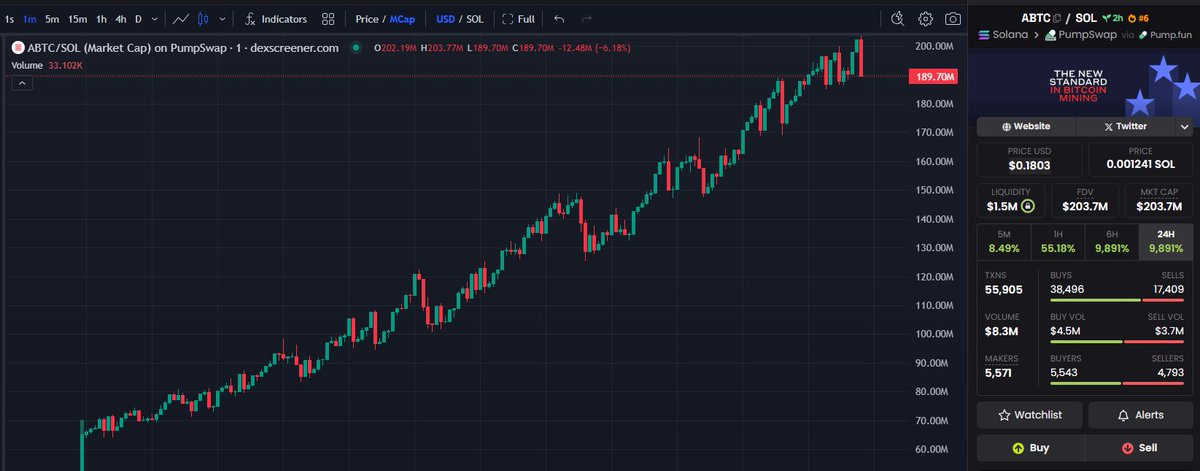Open the timeframe dropdown arrow
Screen dimensions: 1200x471
(x=155, y=19)
